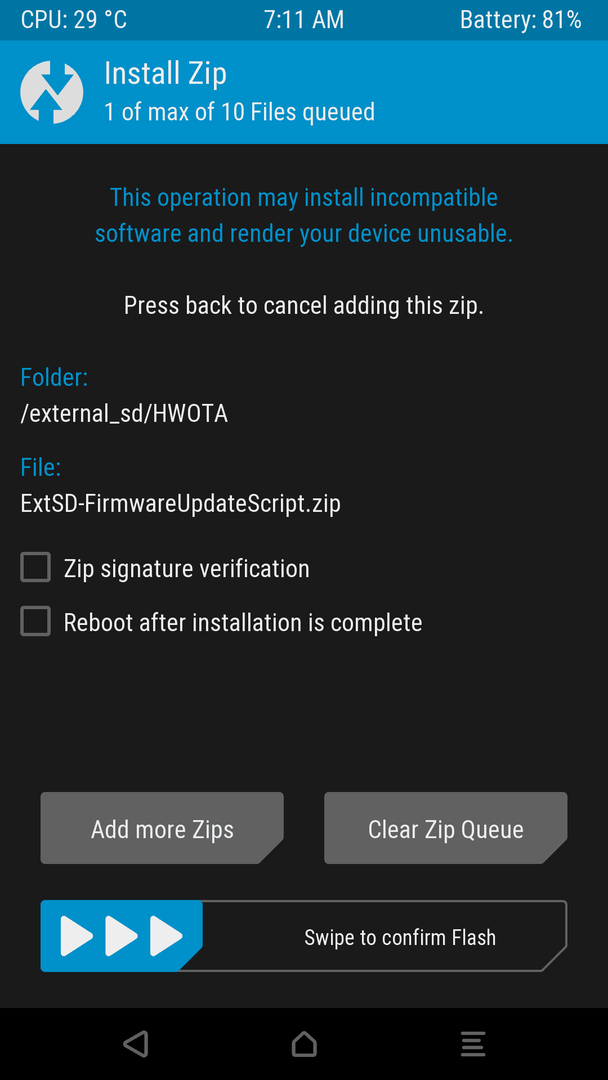Image resolution: width=608 pixels, height=1080 pixels.
Task: Select the /external_sd/HWOTA folder path
Action: click(x=124, y=414)
